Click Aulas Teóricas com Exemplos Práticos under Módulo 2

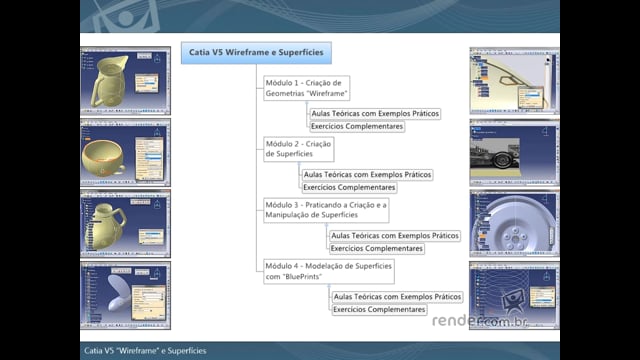(367, 175)
